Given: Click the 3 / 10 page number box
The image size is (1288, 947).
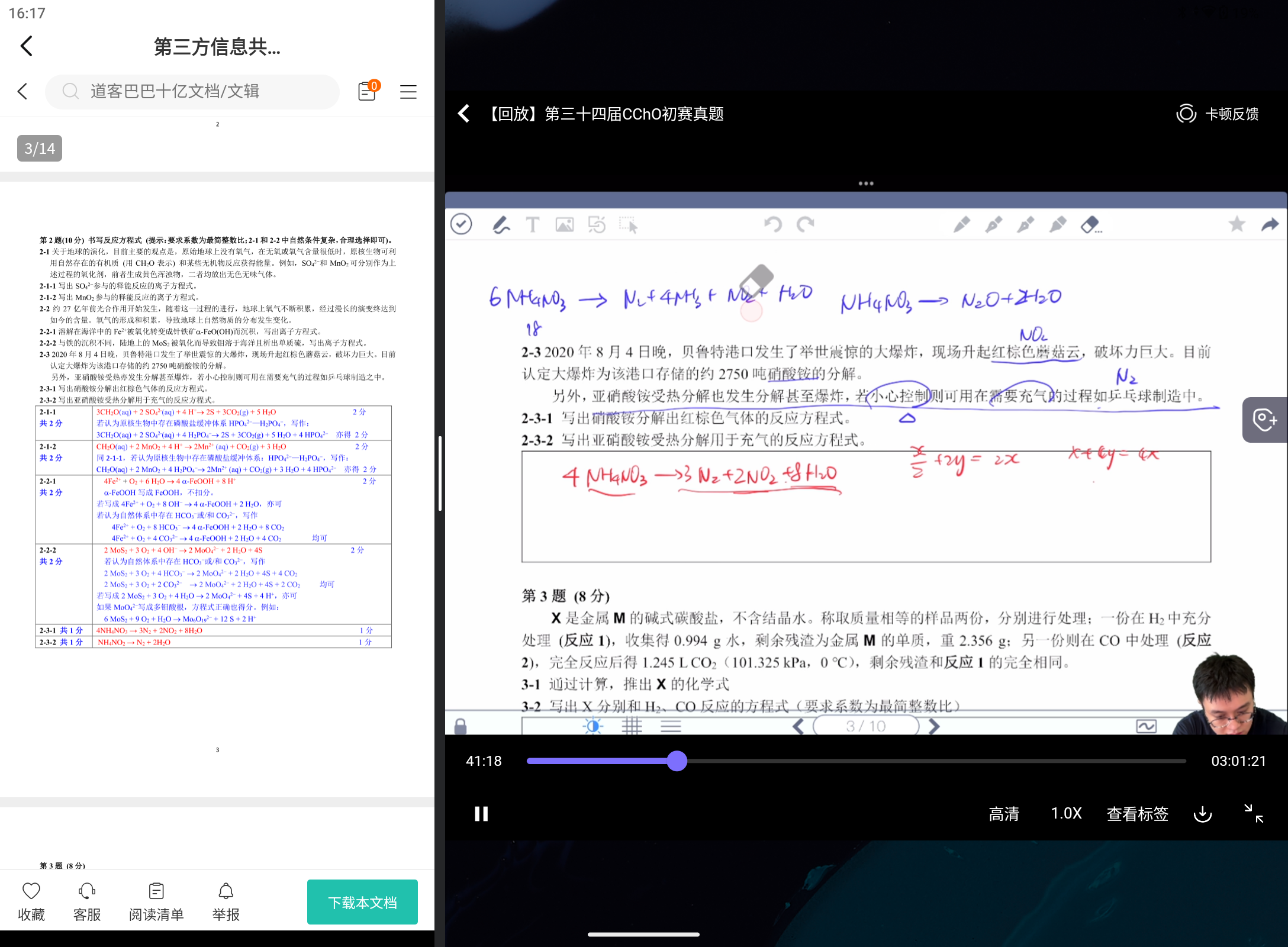Looking at the screenshot, I should (866, 726).
